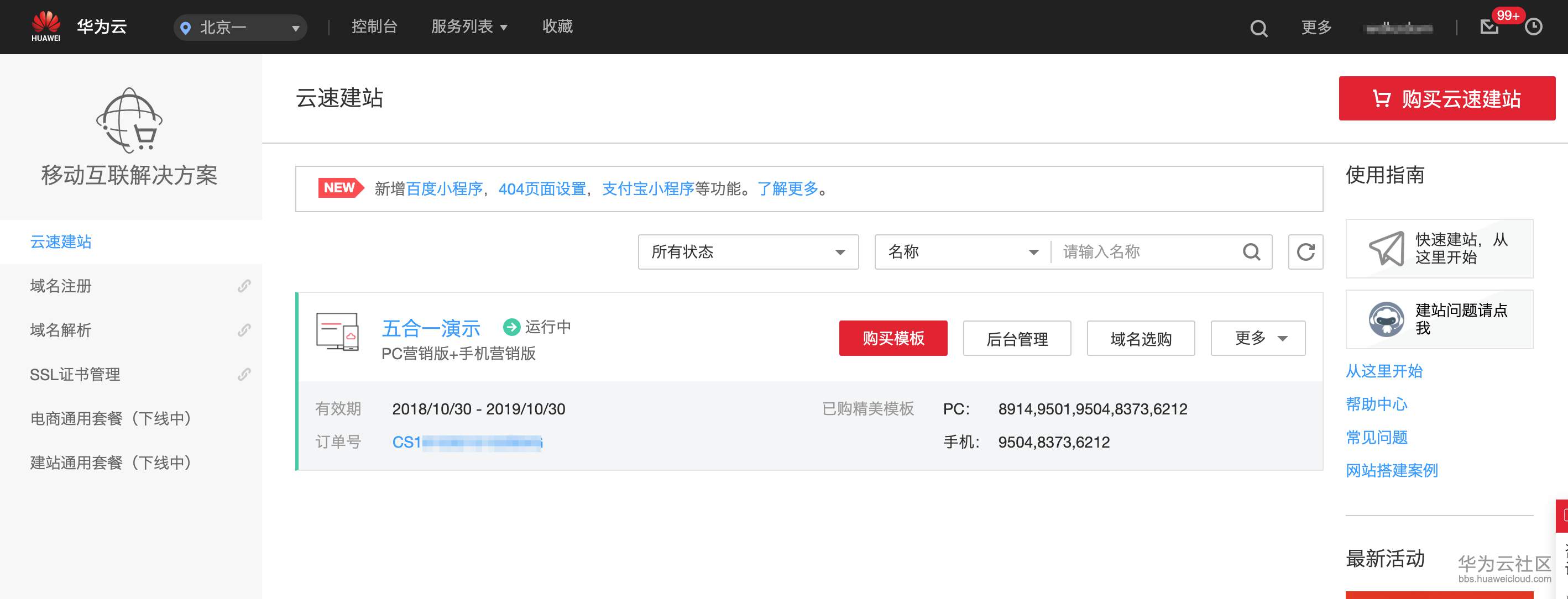The image size is (1568, 599).
Task: Click the link icon beside SSL证书管理
Action: tap(244, 375)
